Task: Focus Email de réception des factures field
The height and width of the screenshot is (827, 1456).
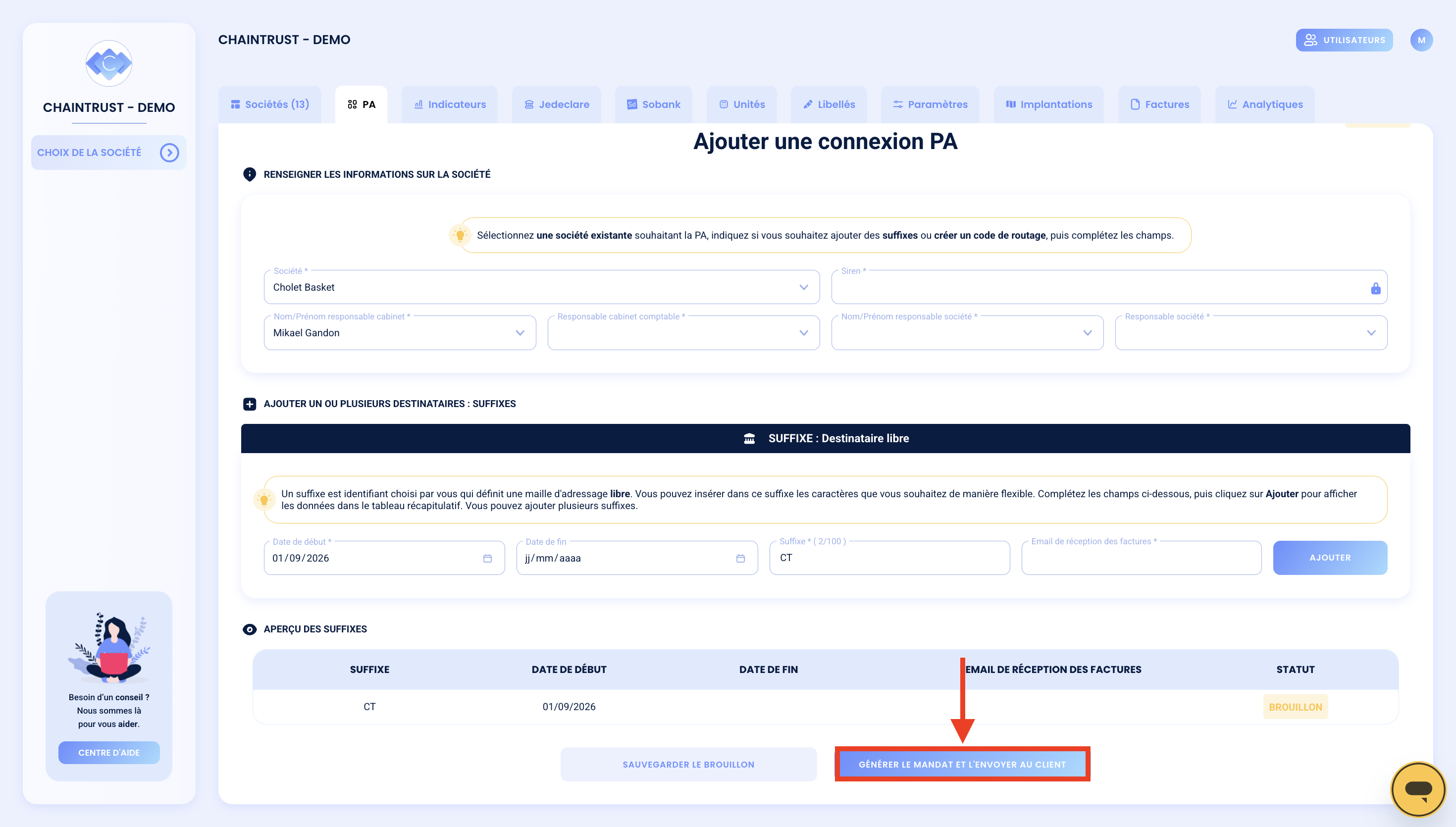Action: tap(1142, 558)
